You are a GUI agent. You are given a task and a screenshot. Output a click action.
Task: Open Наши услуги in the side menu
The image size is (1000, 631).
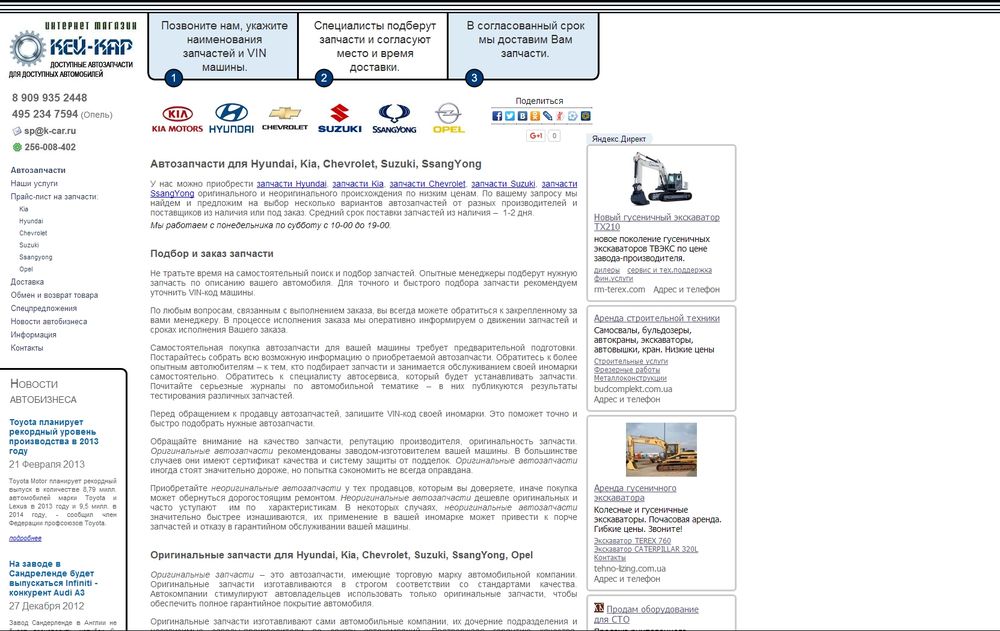(x=34, y=183)
